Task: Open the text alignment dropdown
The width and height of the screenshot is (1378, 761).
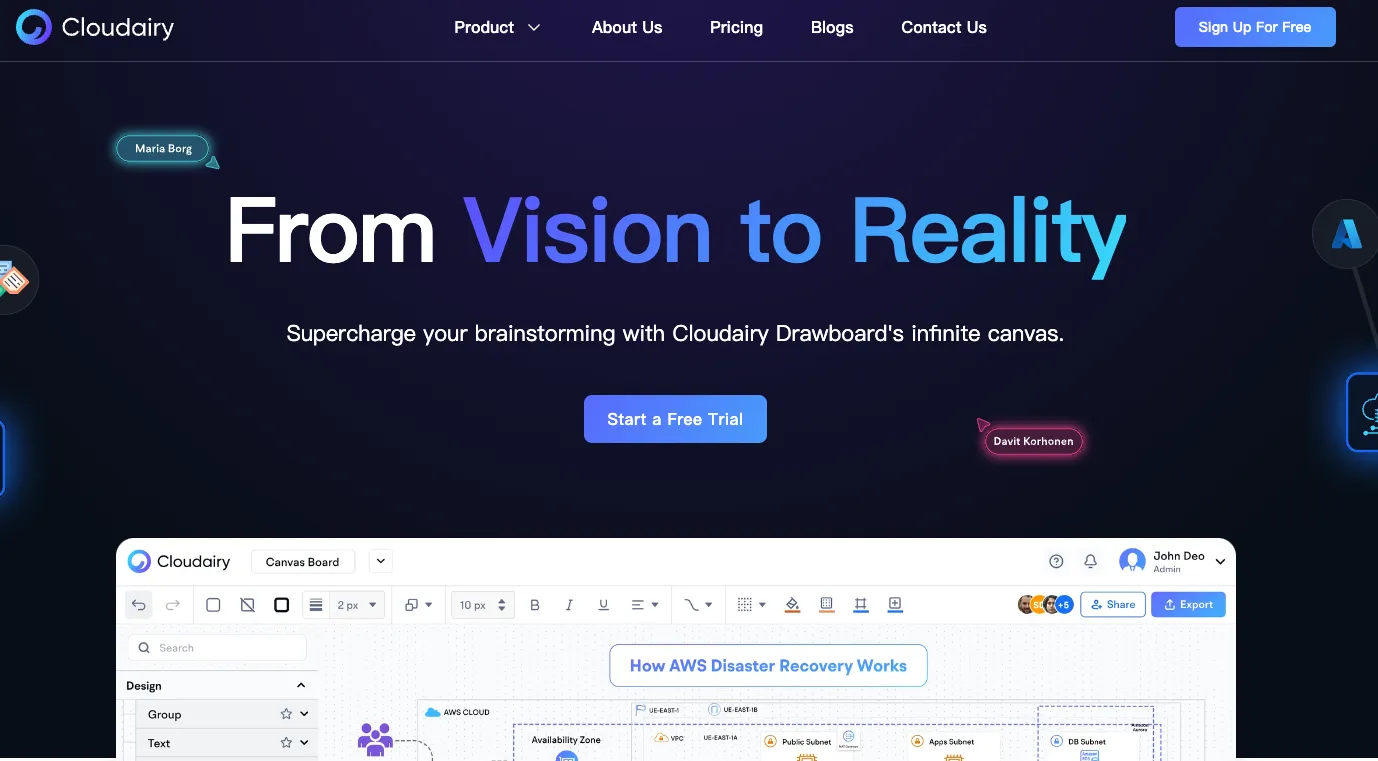Action: click(645, 605)
